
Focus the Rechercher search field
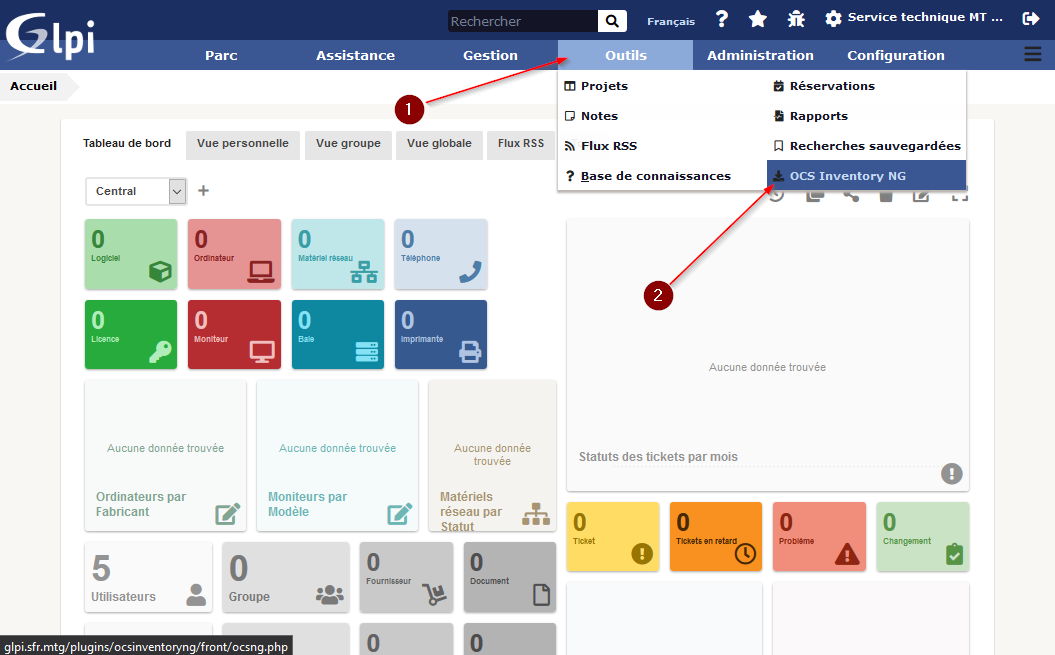[x=521, y=21]
